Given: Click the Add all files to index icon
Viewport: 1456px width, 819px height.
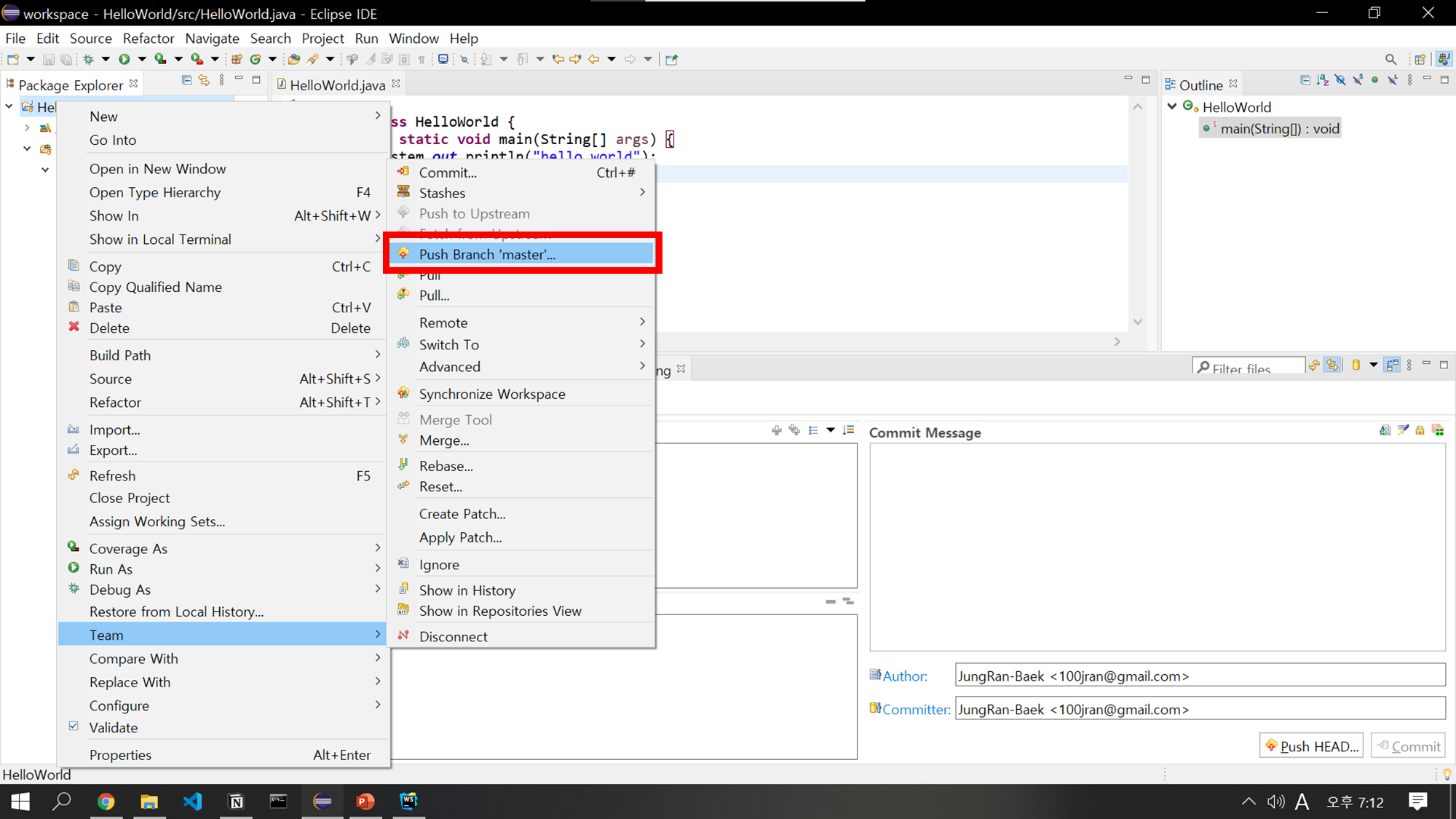Looking at the screenshot, I should [794, 430].
